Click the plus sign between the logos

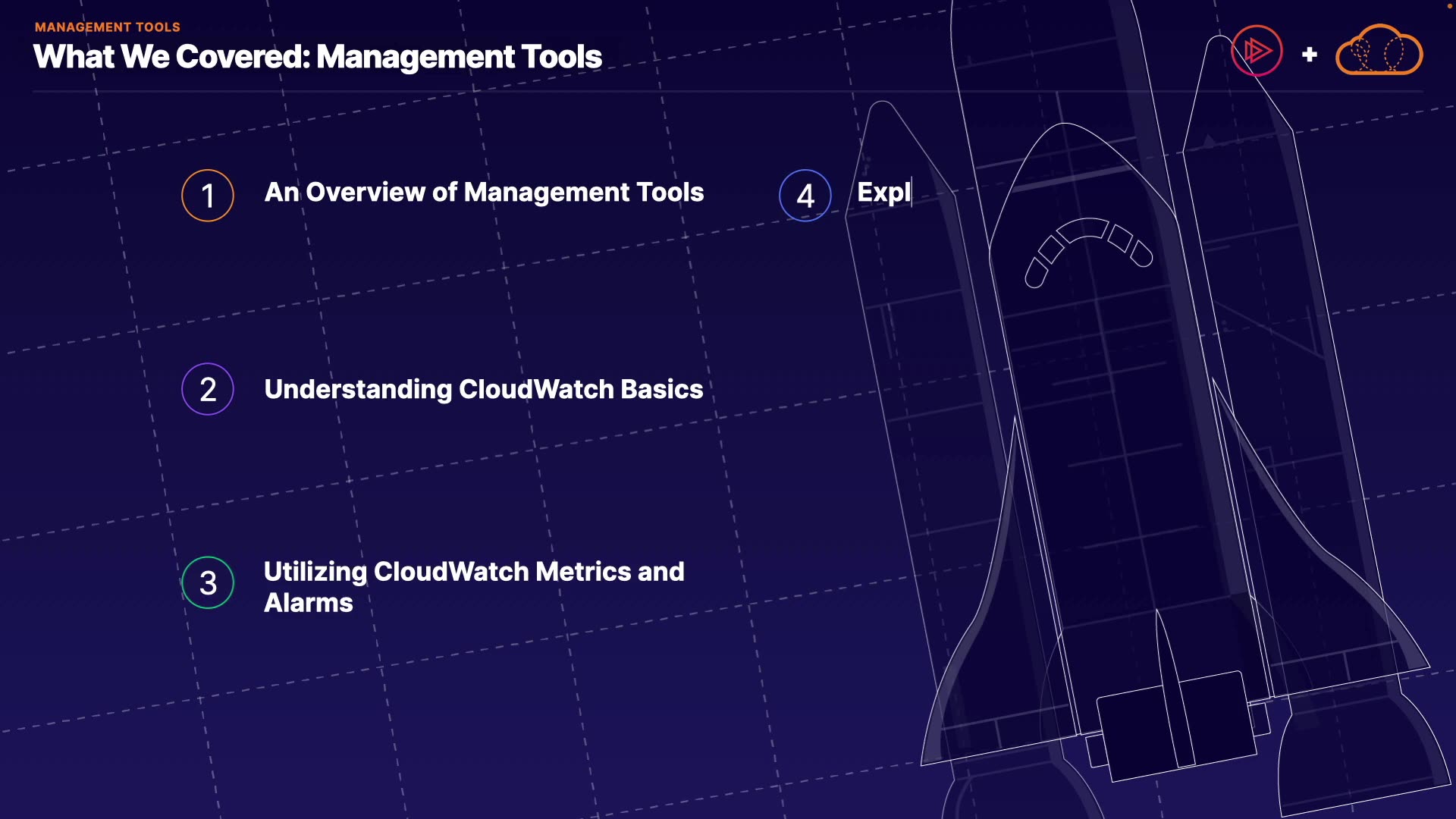coord(1309,55)
